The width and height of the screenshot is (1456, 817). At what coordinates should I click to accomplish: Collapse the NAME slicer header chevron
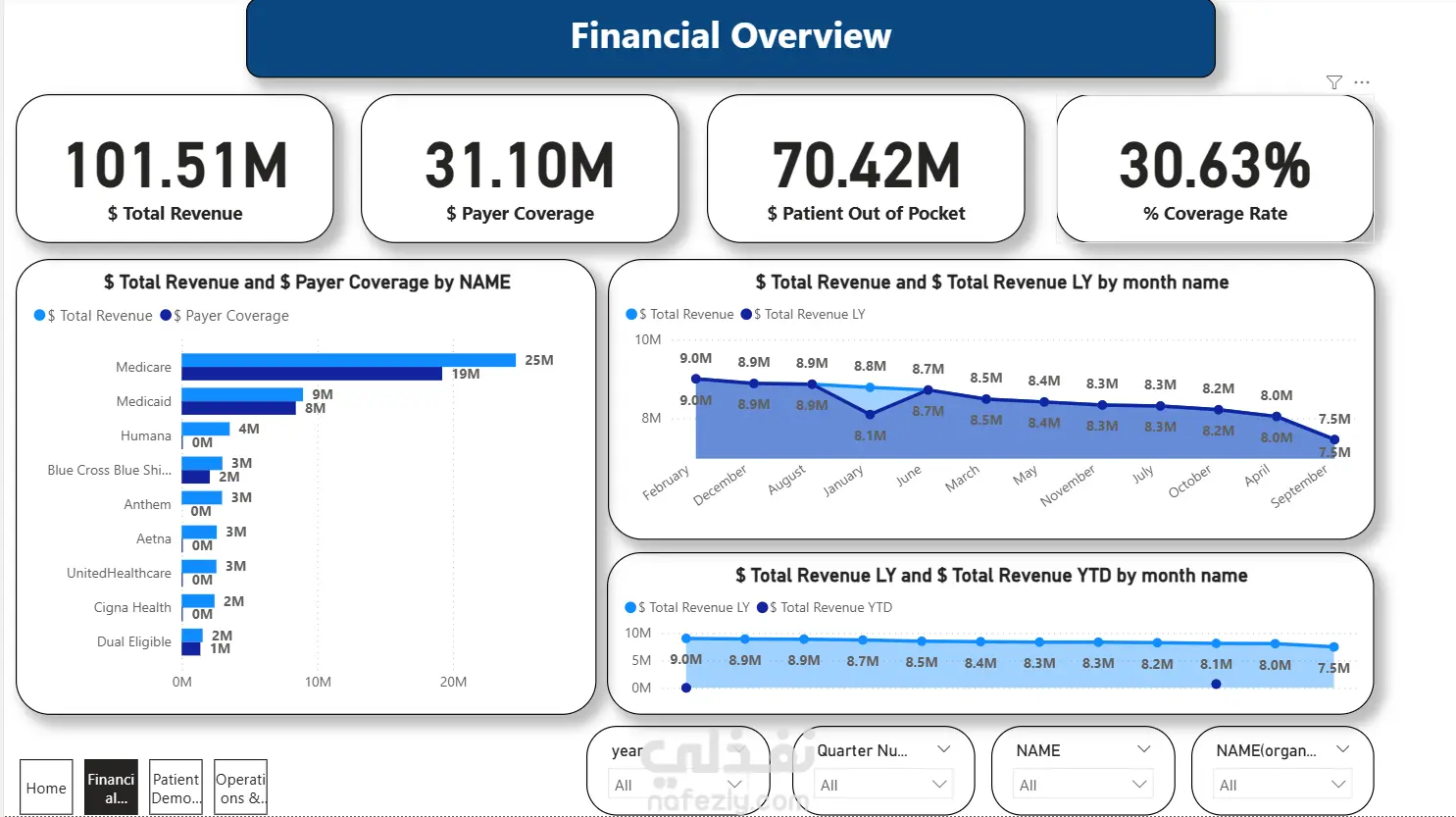click(1143, 749)
